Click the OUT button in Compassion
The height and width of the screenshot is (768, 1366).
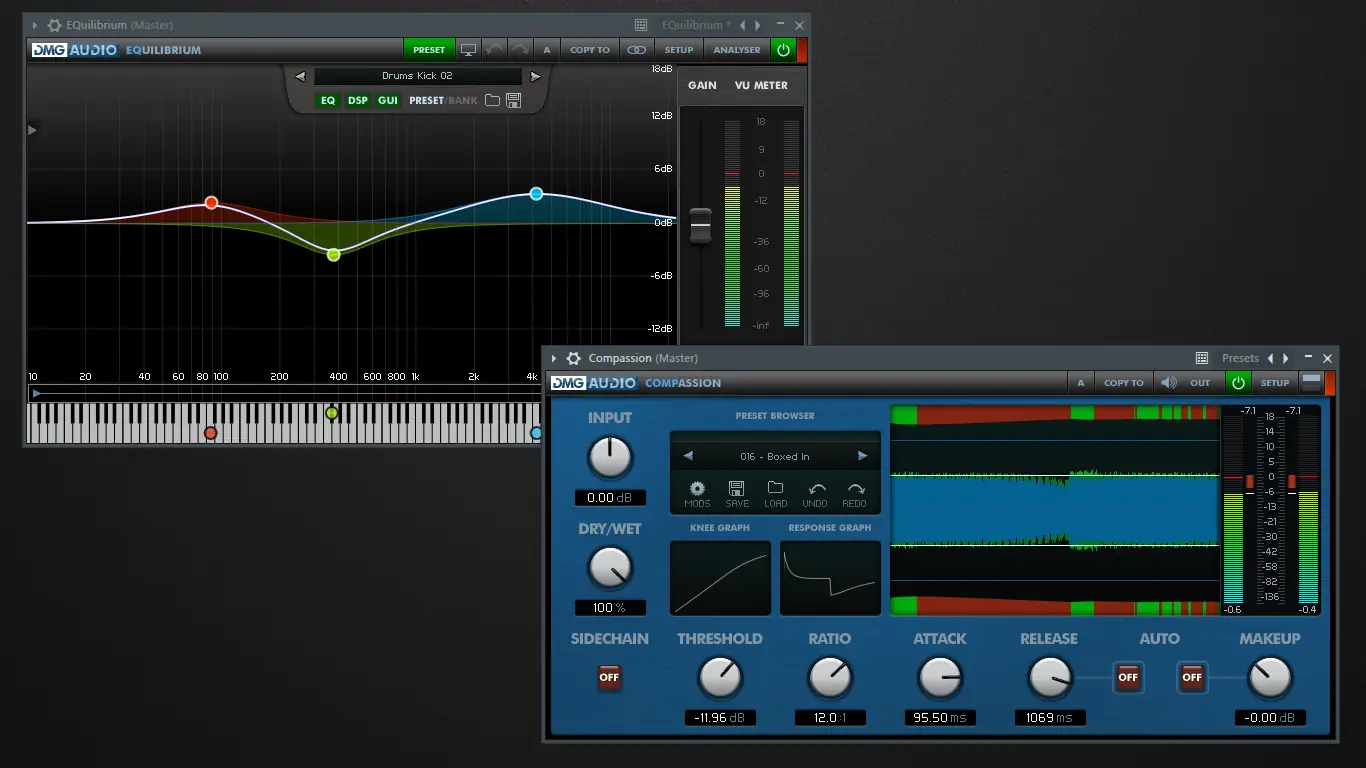[1200, 383]
